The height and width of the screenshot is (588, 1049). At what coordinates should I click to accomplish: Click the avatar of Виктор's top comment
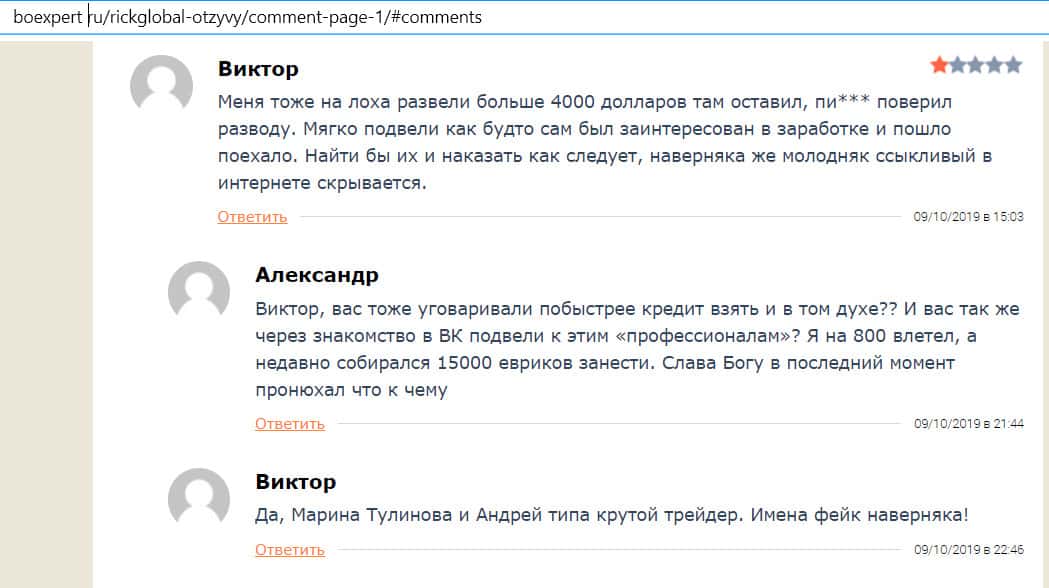point(161,86)
